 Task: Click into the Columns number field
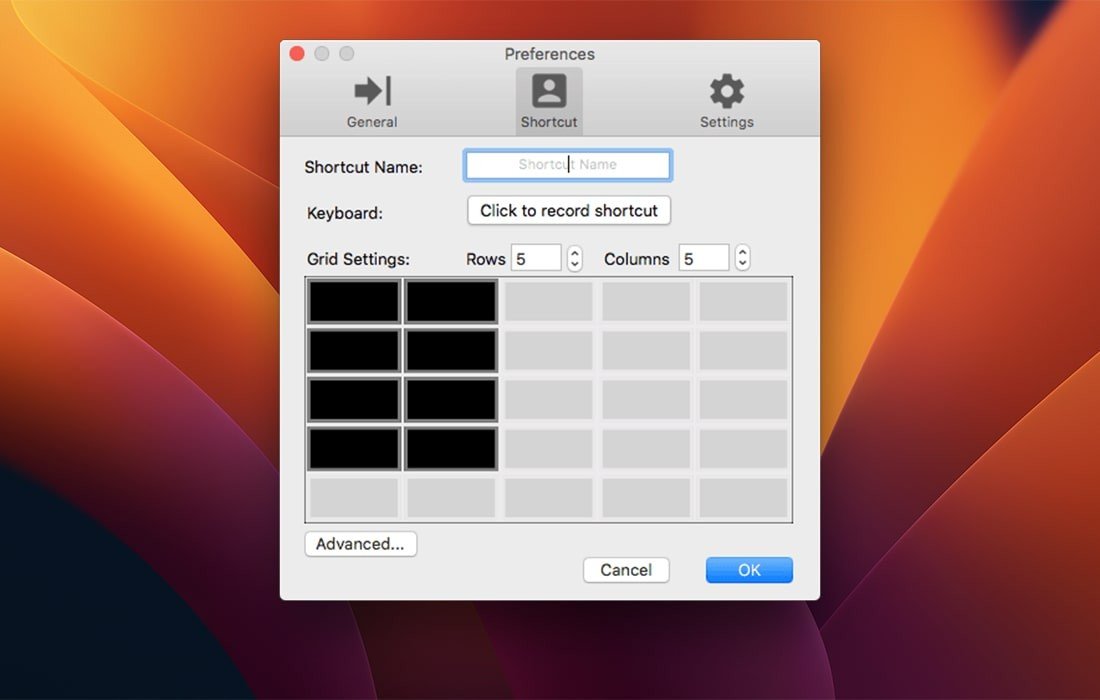tap(704, 258)
